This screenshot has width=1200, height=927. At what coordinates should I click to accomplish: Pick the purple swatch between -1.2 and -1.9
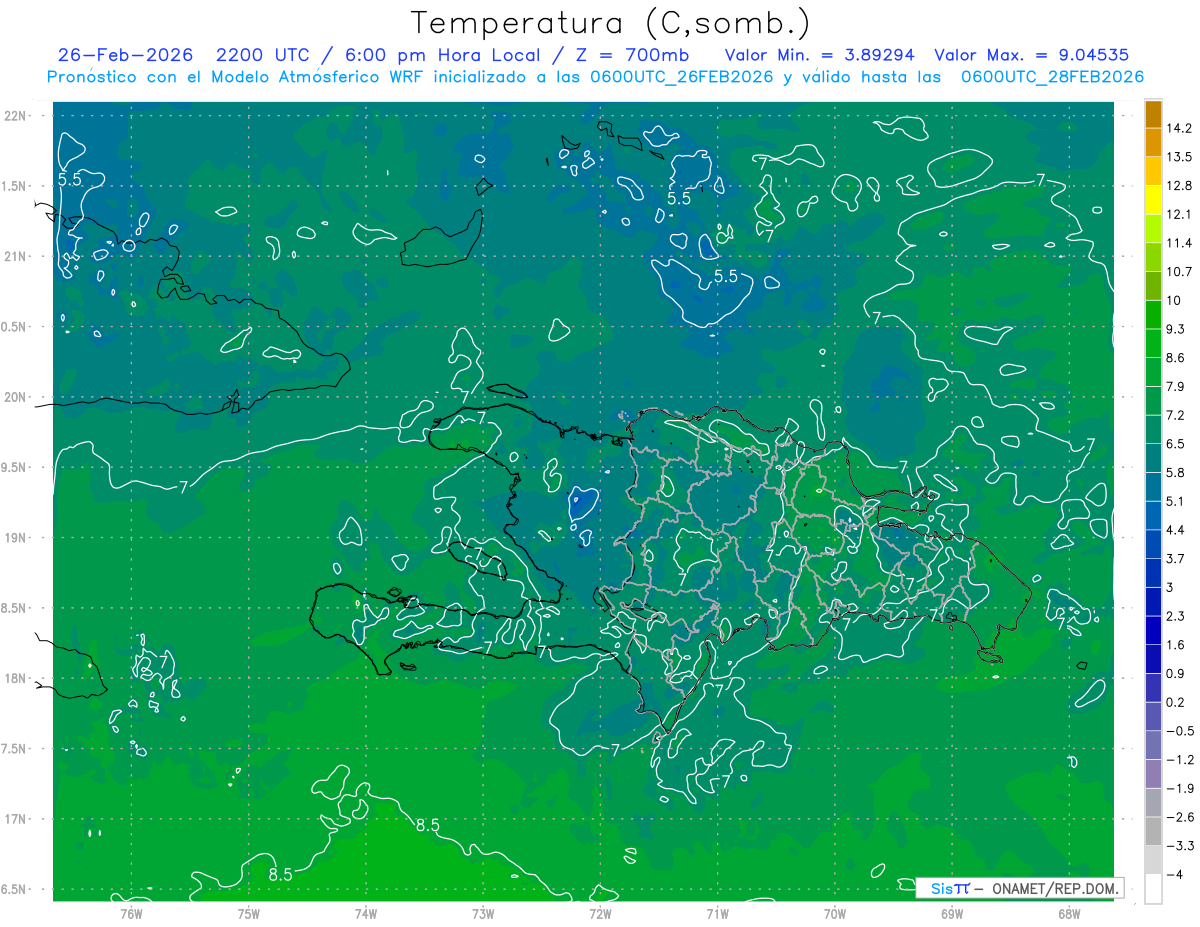(1153, 774)
